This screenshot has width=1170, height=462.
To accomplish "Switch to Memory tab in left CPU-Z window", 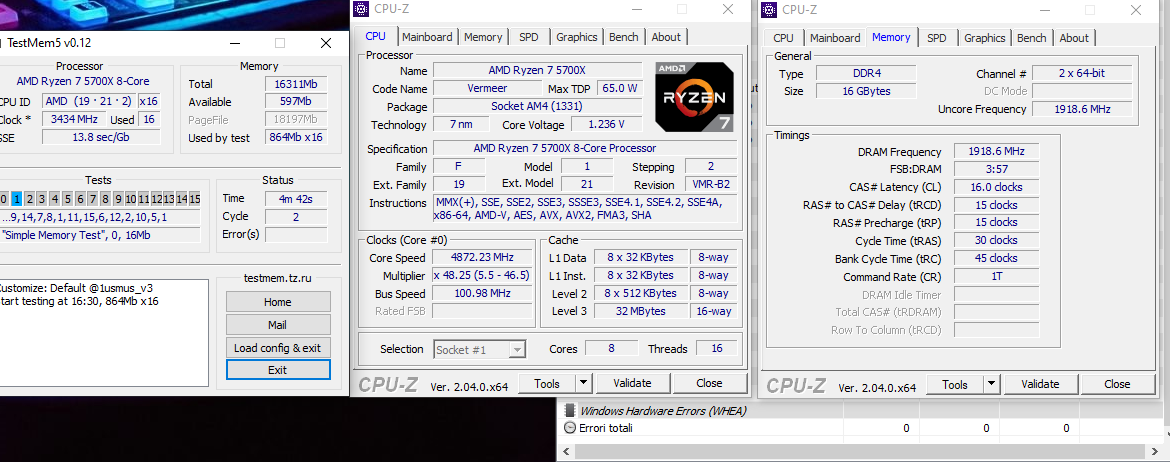I will pos(483,37).
